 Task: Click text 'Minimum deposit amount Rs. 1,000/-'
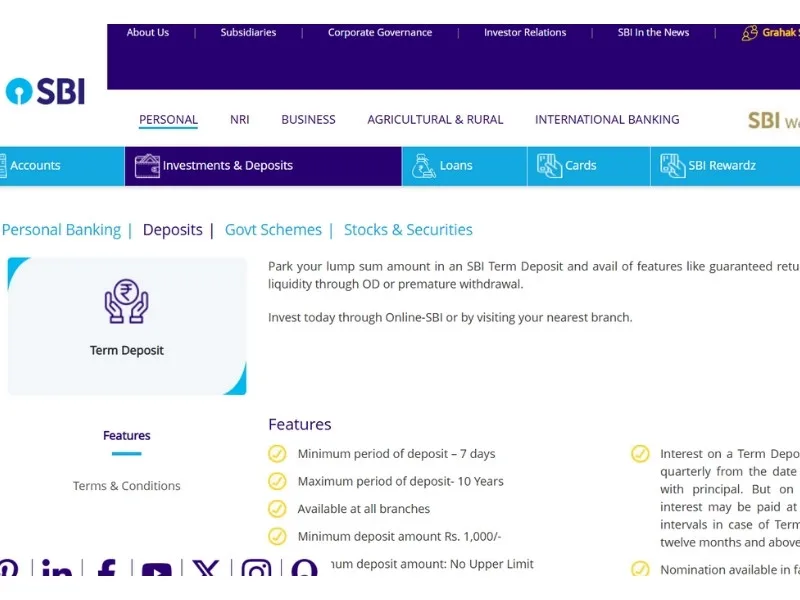pos(399,536)
